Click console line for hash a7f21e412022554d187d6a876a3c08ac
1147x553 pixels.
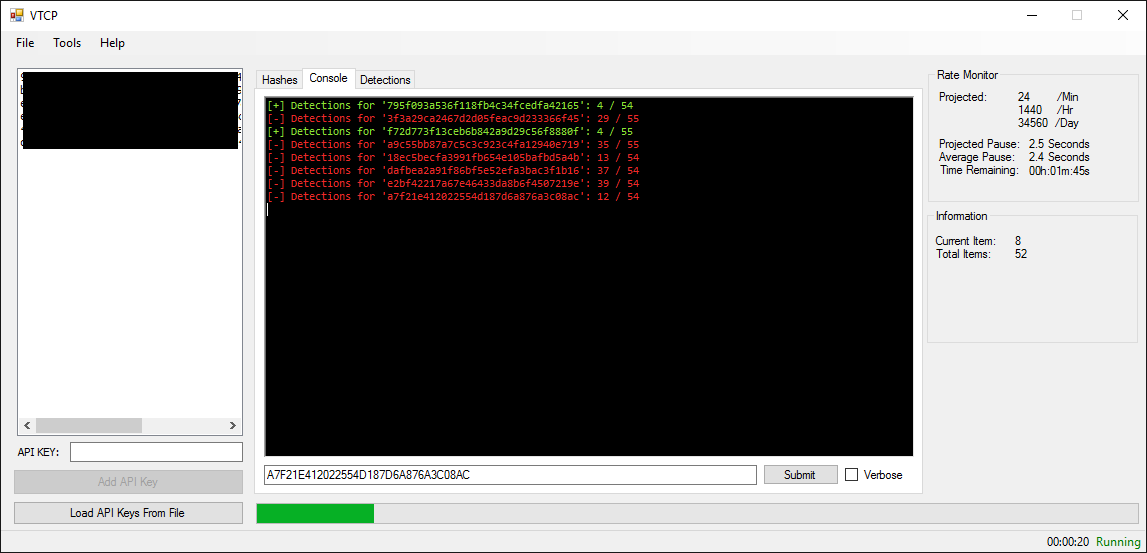(454, 197)
